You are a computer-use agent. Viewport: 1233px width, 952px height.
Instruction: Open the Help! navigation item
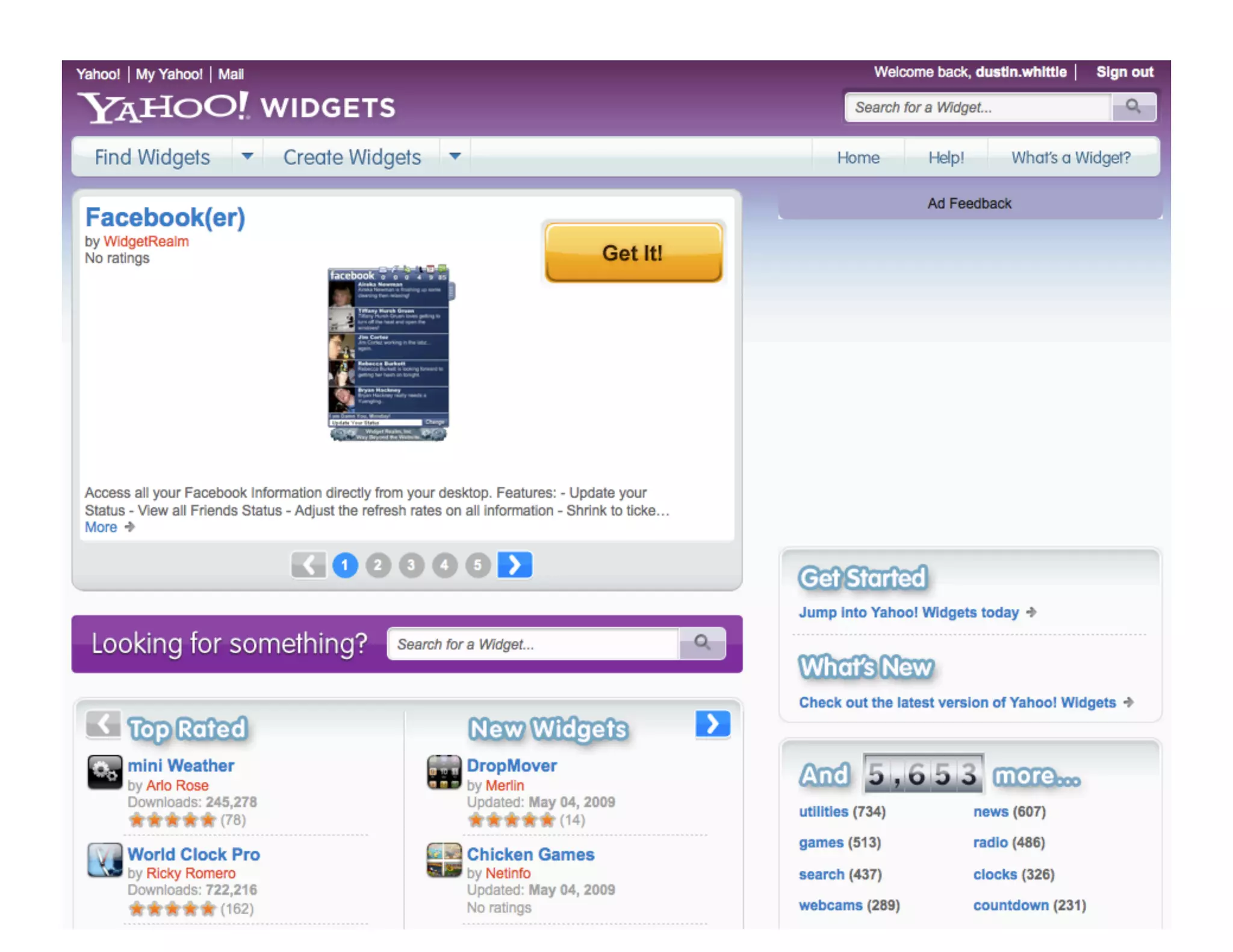(946, 158)
